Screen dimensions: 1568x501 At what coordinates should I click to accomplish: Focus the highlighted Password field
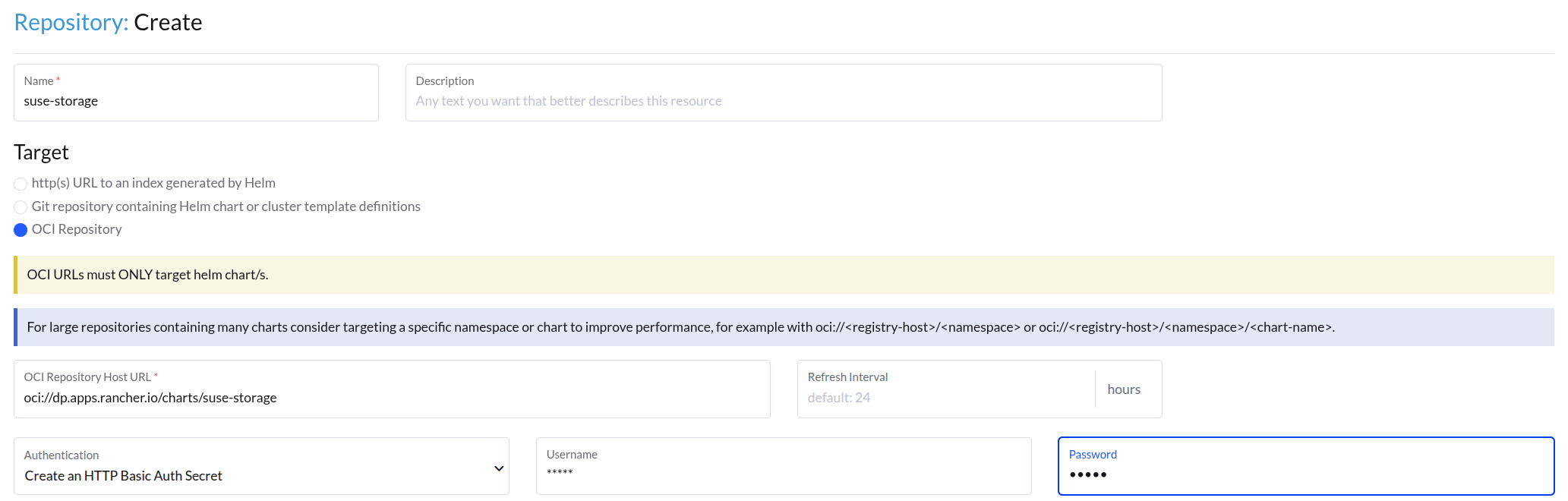[1304, 474]
